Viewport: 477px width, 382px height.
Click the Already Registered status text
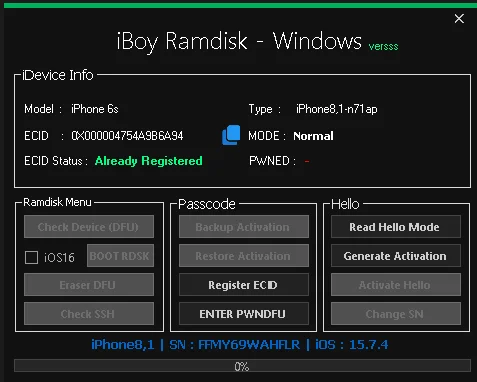[149, 161]
